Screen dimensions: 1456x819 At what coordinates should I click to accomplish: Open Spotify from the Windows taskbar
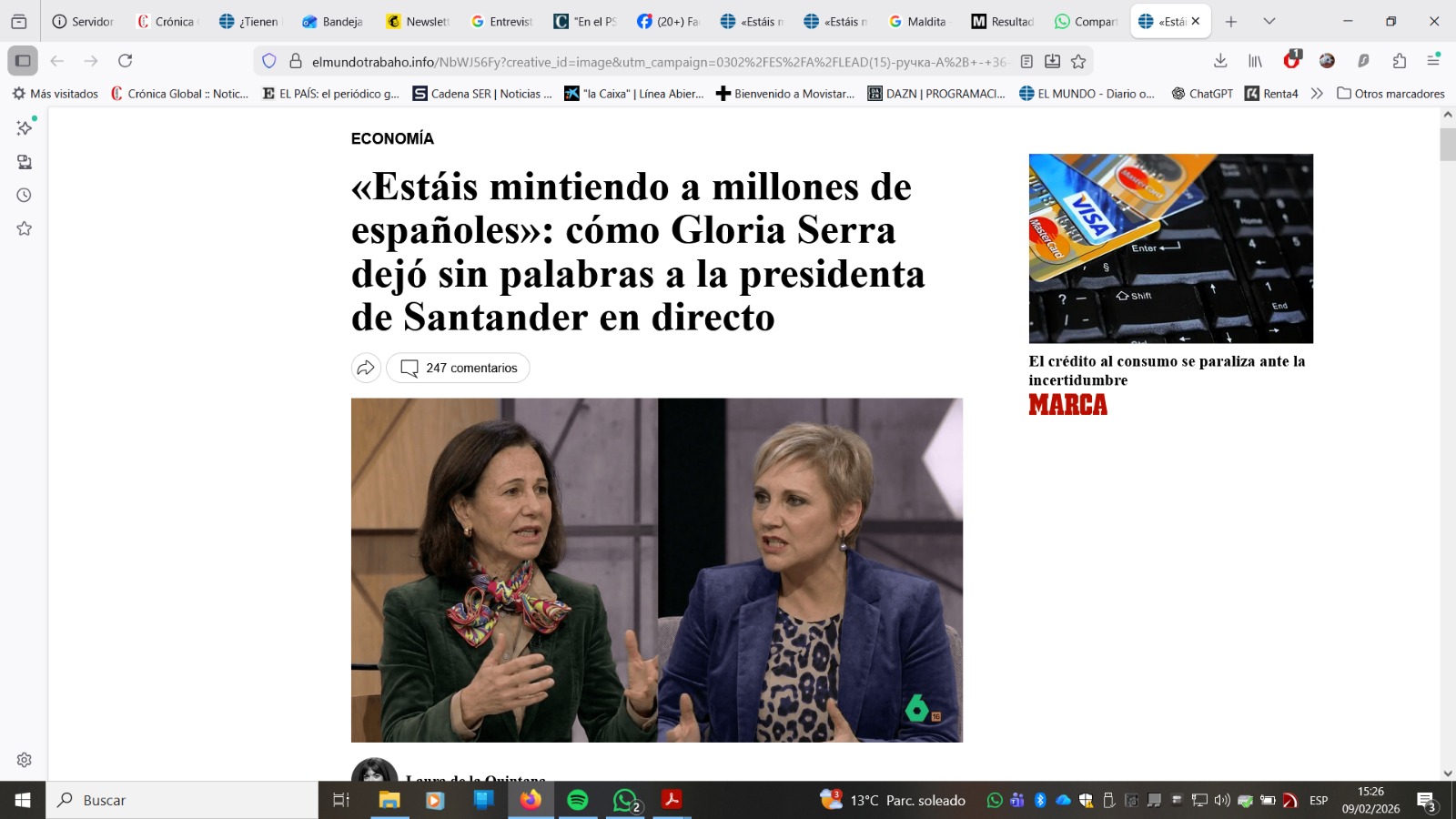coord(578,800)
